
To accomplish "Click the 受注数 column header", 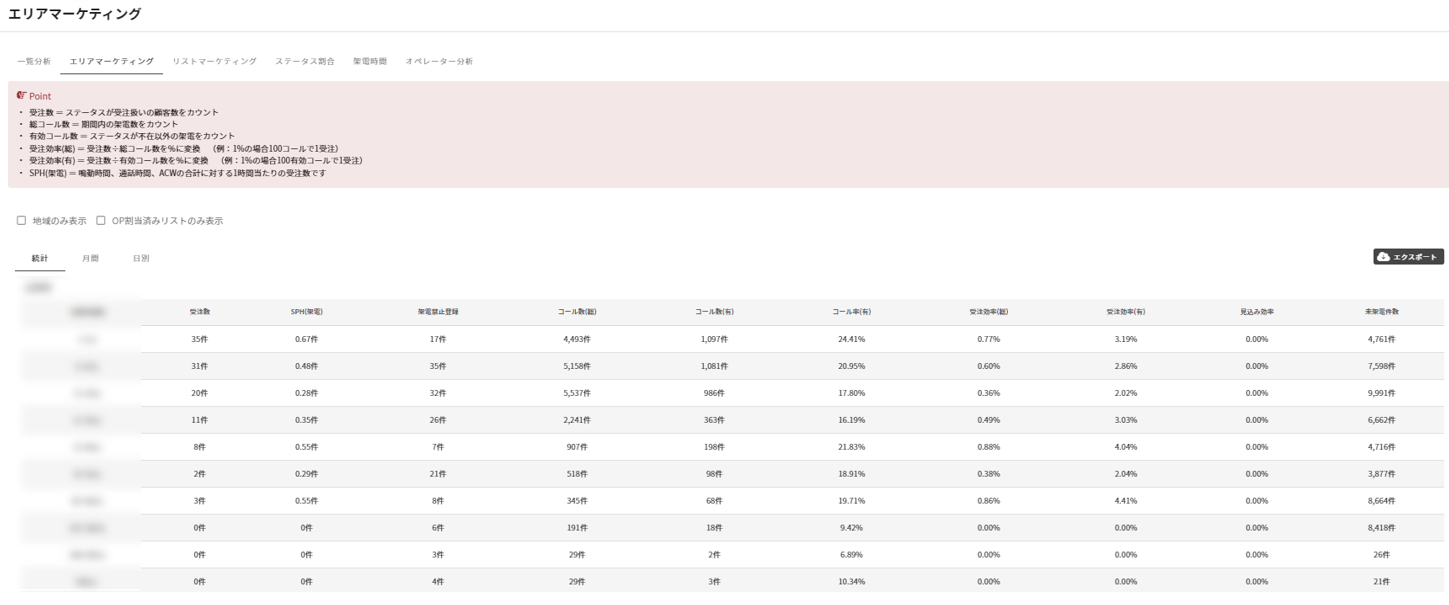I will click(199, 312).
